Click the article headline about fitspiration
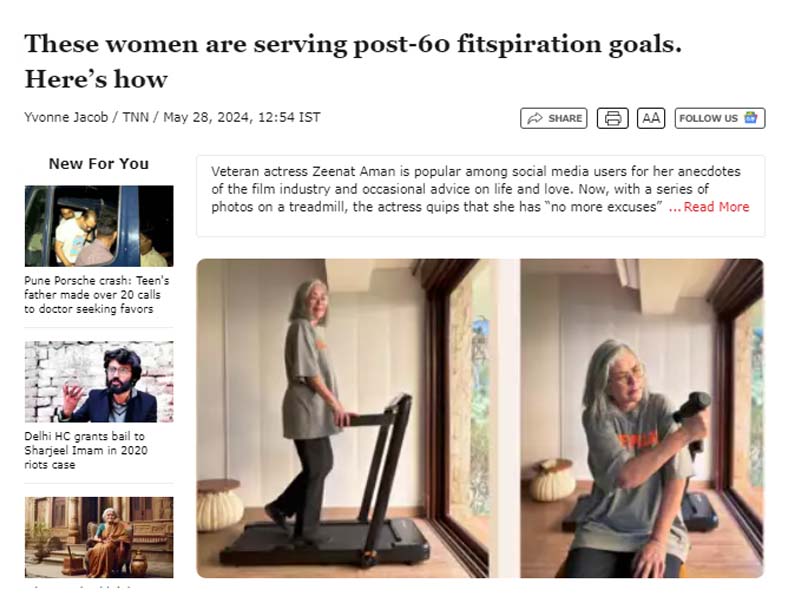The height and width of the screenshot is (600, 800). point(353,61)
